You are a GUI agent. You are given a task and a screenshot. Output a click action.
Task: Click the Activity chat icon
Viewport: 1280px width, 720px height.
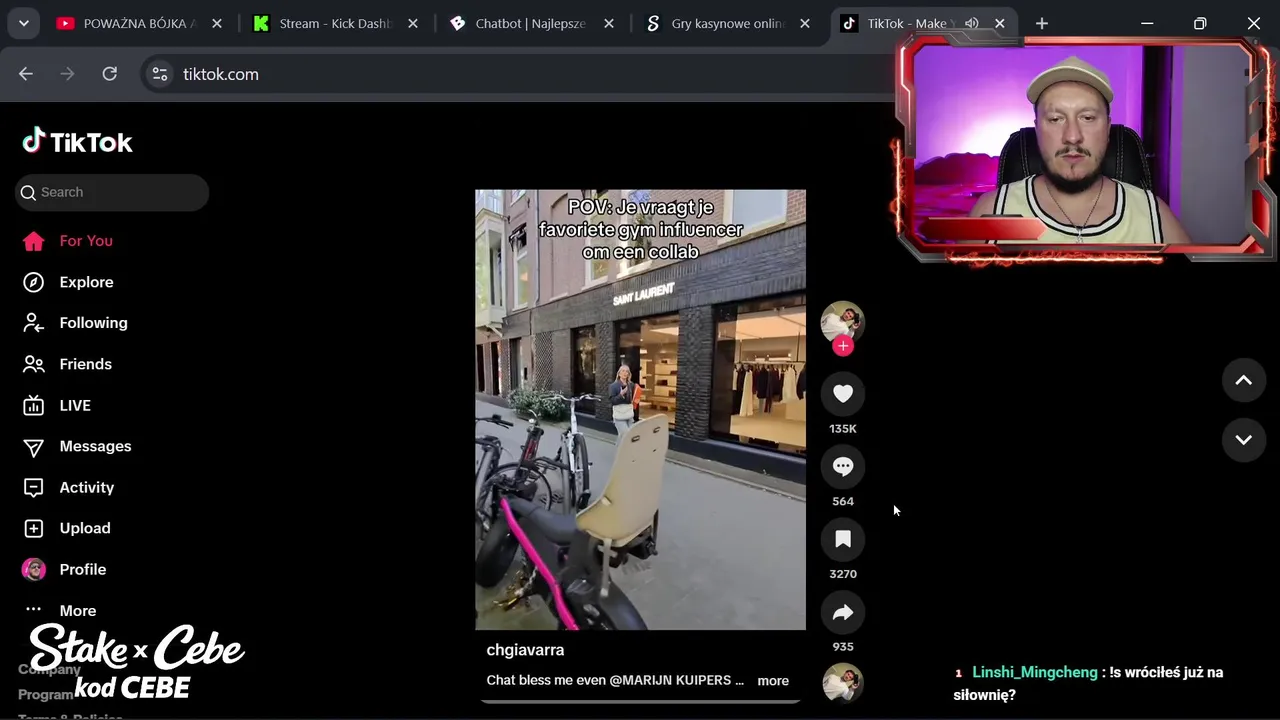click(34, 487)
